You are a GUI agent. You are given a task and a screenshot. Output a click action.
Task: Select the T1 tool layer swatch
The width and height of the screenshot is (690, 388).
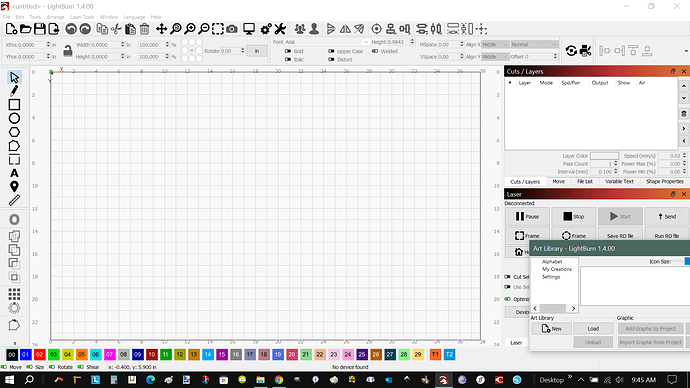[x=435, y=355]
